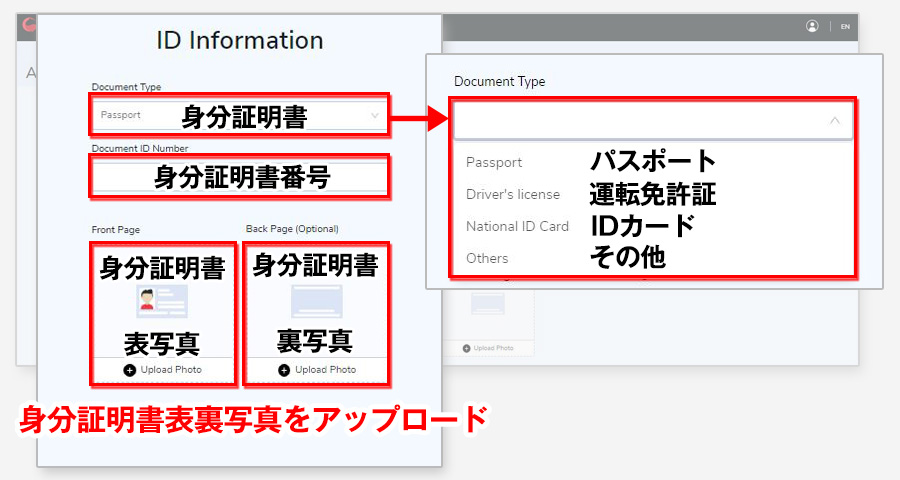Viewport: 900px width, 480px height.
Task: Click the ID card illustration under Front Page
Action: 161,301
